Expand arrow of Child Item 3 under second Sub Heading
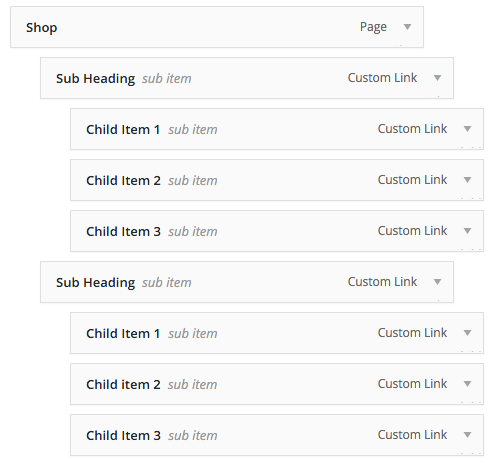This screenshot has height=463, width=493. pyautogui.click(x=467, y=435)
